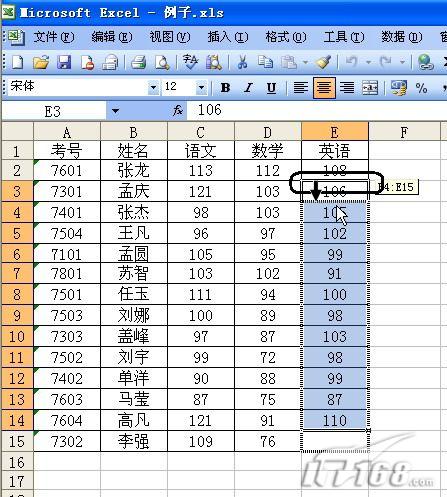
Task: Select row 15 header
Action: point(17,441)
